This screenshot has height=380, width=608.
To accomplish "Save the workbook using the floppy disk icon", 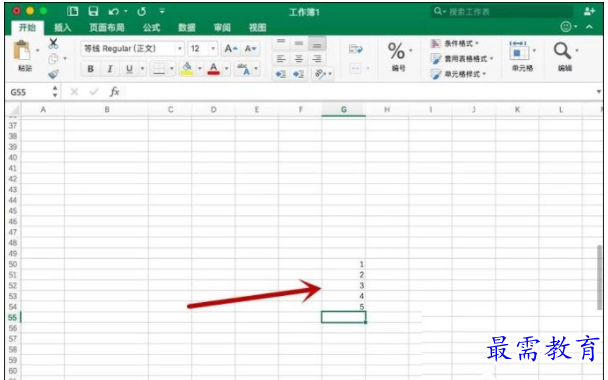I will point(93,11).
